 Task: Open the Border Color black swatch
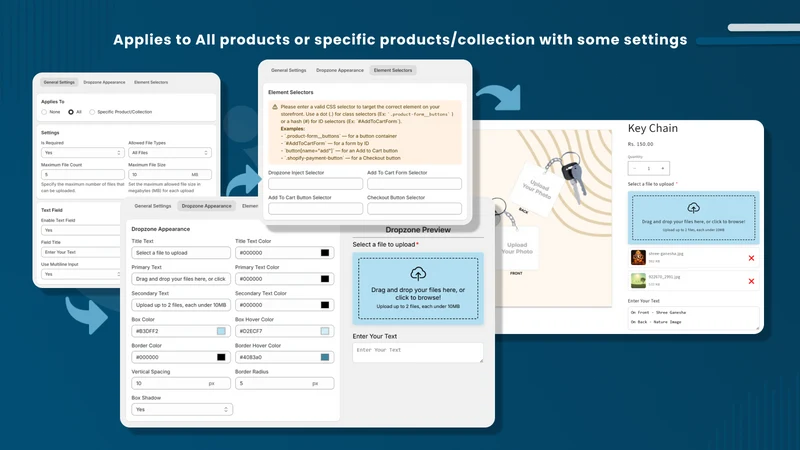click(221, 357)
